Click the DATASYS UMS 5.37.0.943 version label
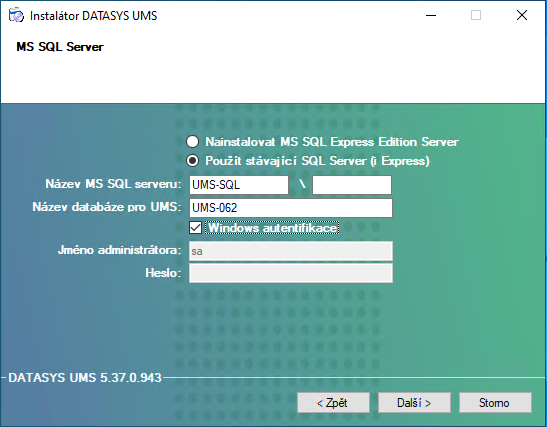This screenshot has height=427, width=547. pyautogui.click(x=85, y=377)
